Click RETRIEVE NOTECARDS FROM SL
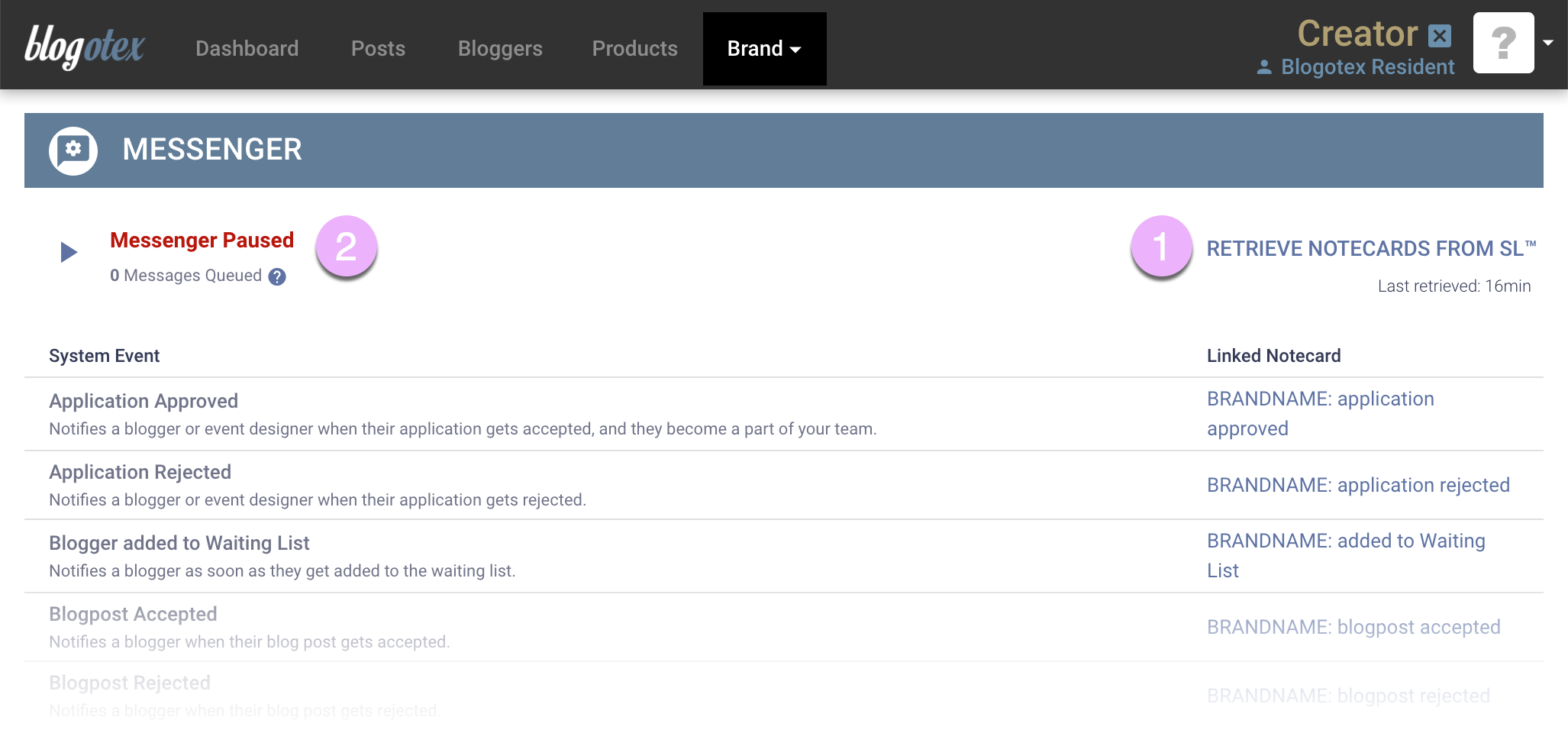1568x730 pixels. pos(1372,248)
